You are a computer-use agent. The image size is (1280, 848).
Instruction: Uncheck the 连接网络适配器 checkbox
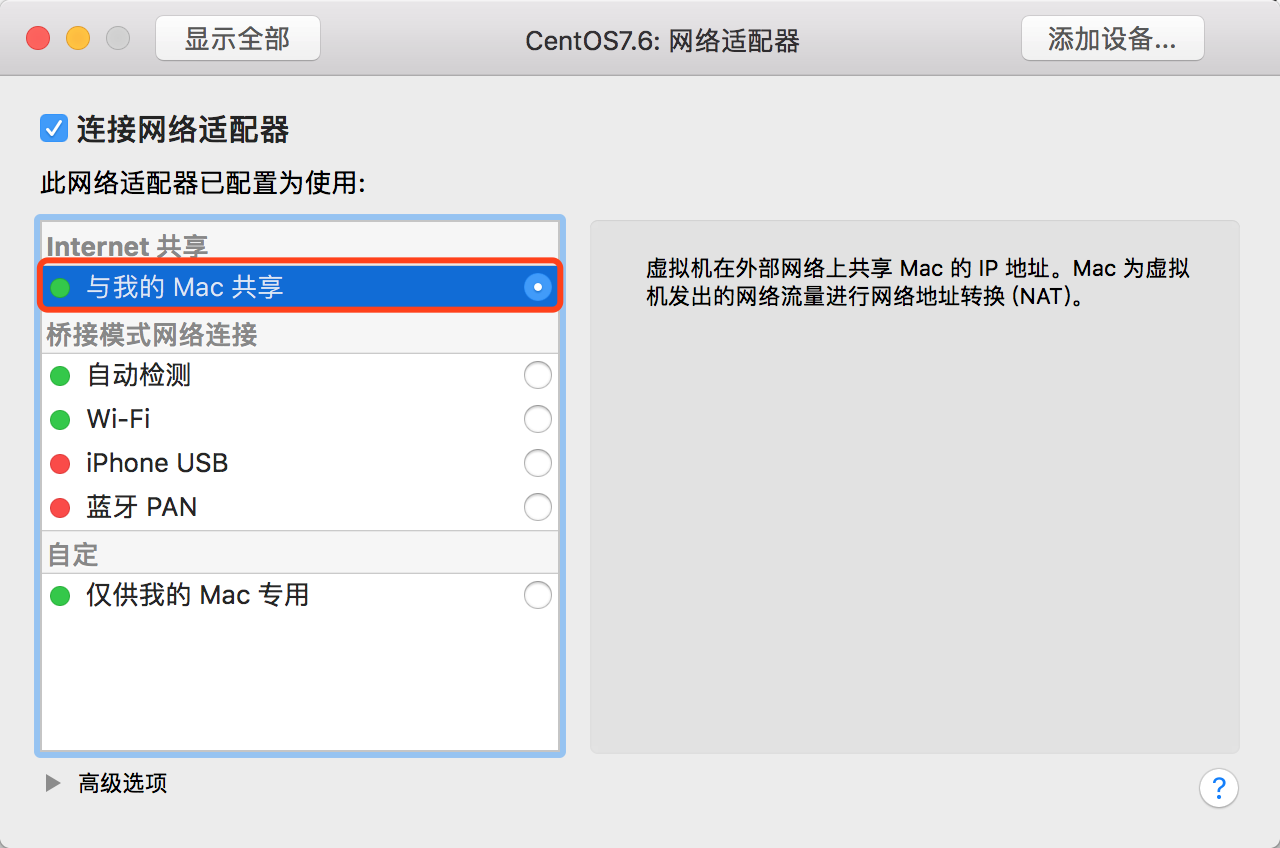53,128
